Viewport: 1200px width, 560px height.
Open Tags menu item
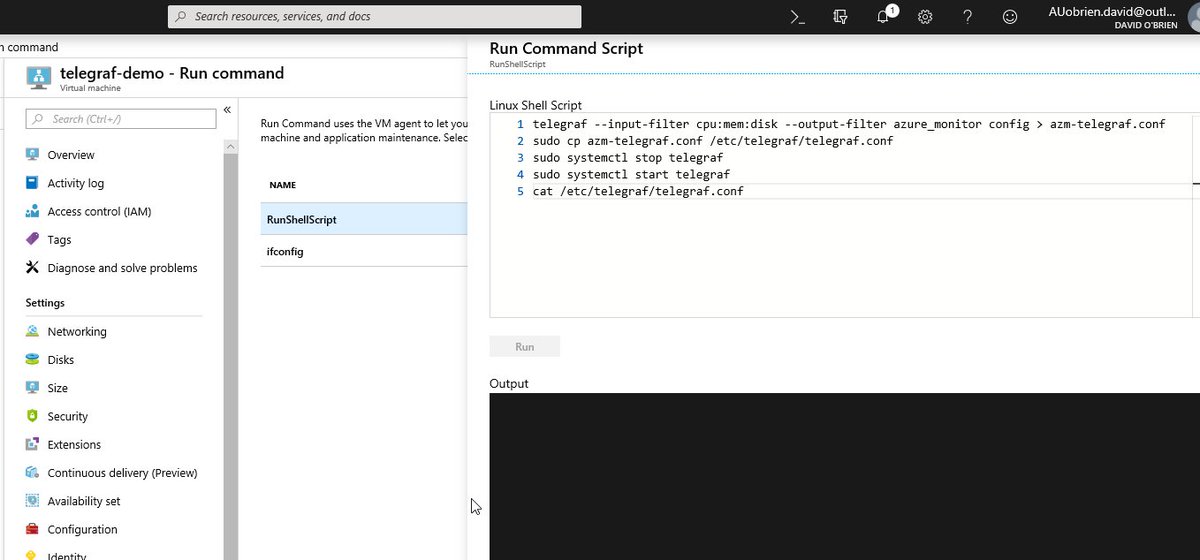tap(59, 240)
